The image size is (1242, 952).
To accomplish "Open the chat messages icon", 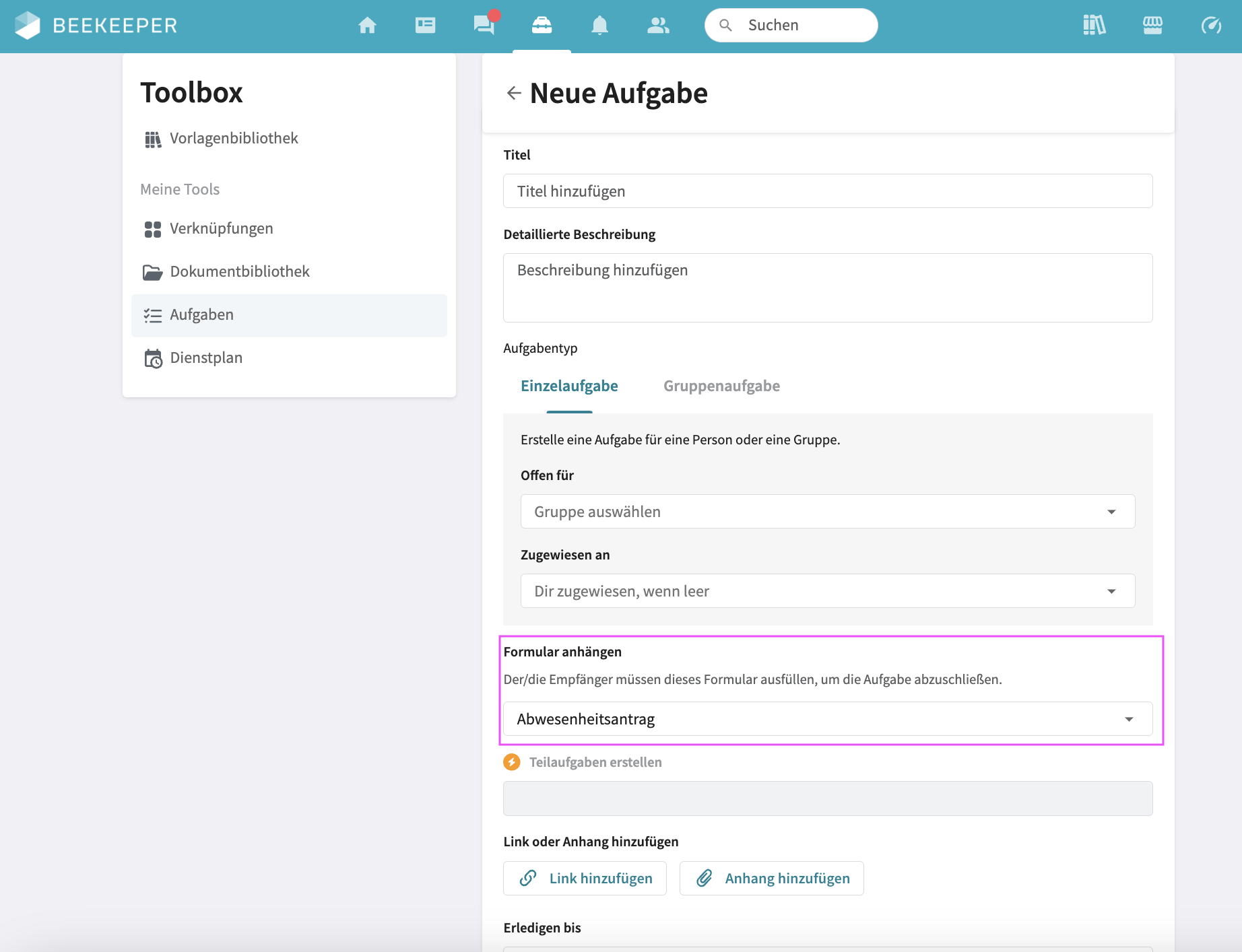I will tap(484, 26).
